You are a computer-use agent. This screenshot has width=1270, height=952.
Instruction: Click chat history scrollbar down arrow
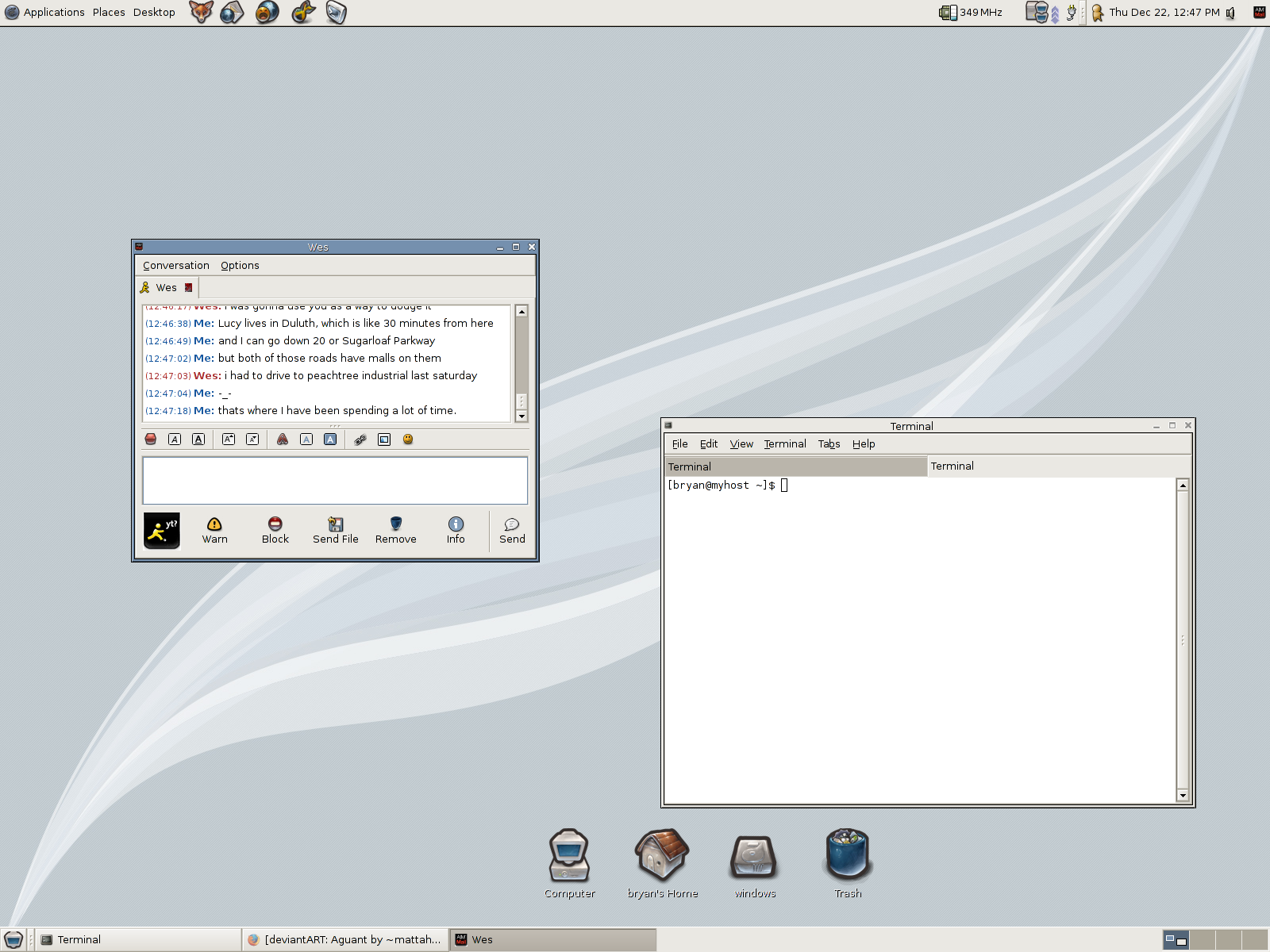(521, 416)
